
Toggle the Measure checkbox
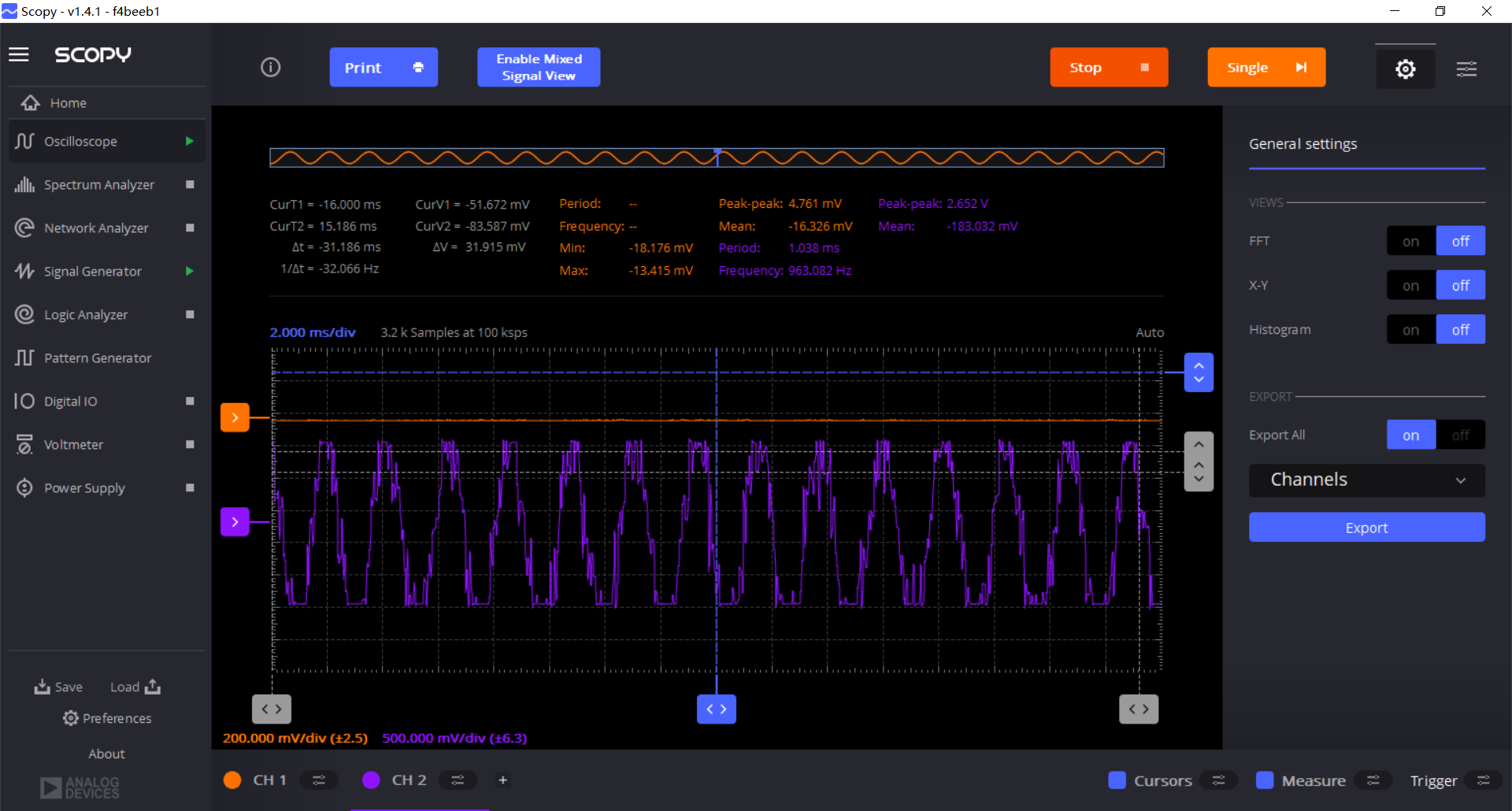[x=1265, y=780]
